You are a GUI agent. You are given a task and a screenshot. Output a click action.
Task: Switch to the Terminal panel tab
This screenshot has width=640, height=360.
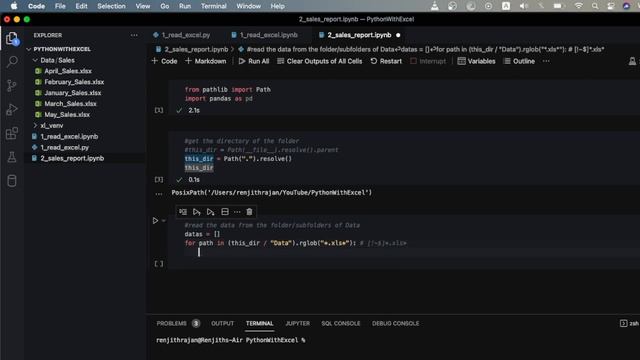click(260, 323)
